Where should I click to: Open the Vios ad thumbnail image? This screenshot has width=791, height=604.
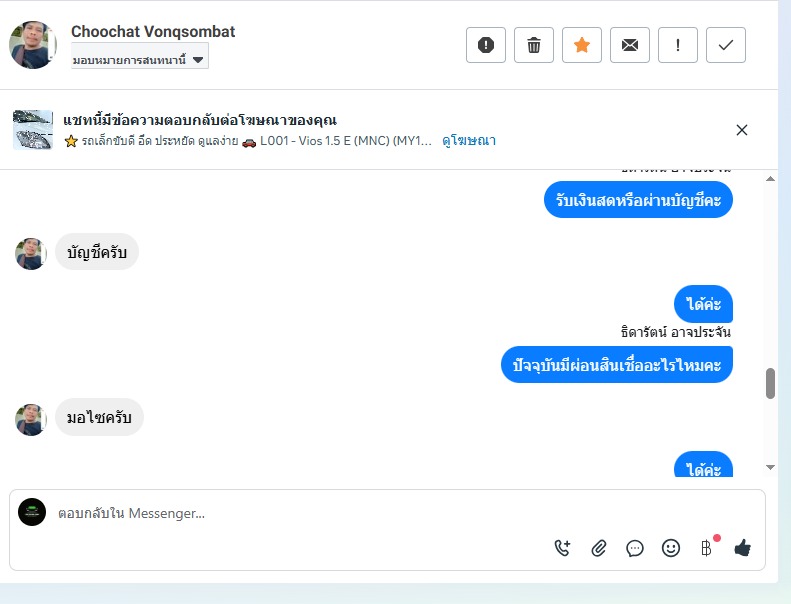pos(32,130)
